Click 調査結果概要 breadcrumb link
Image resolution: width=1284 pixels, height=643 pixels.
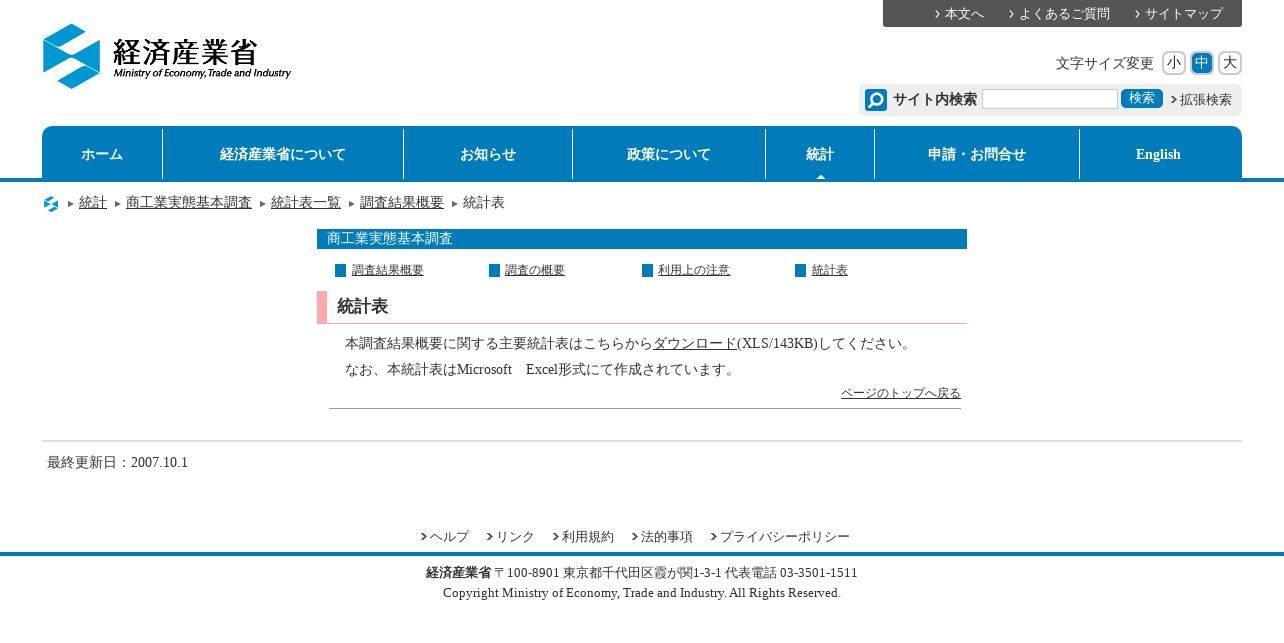402,203
